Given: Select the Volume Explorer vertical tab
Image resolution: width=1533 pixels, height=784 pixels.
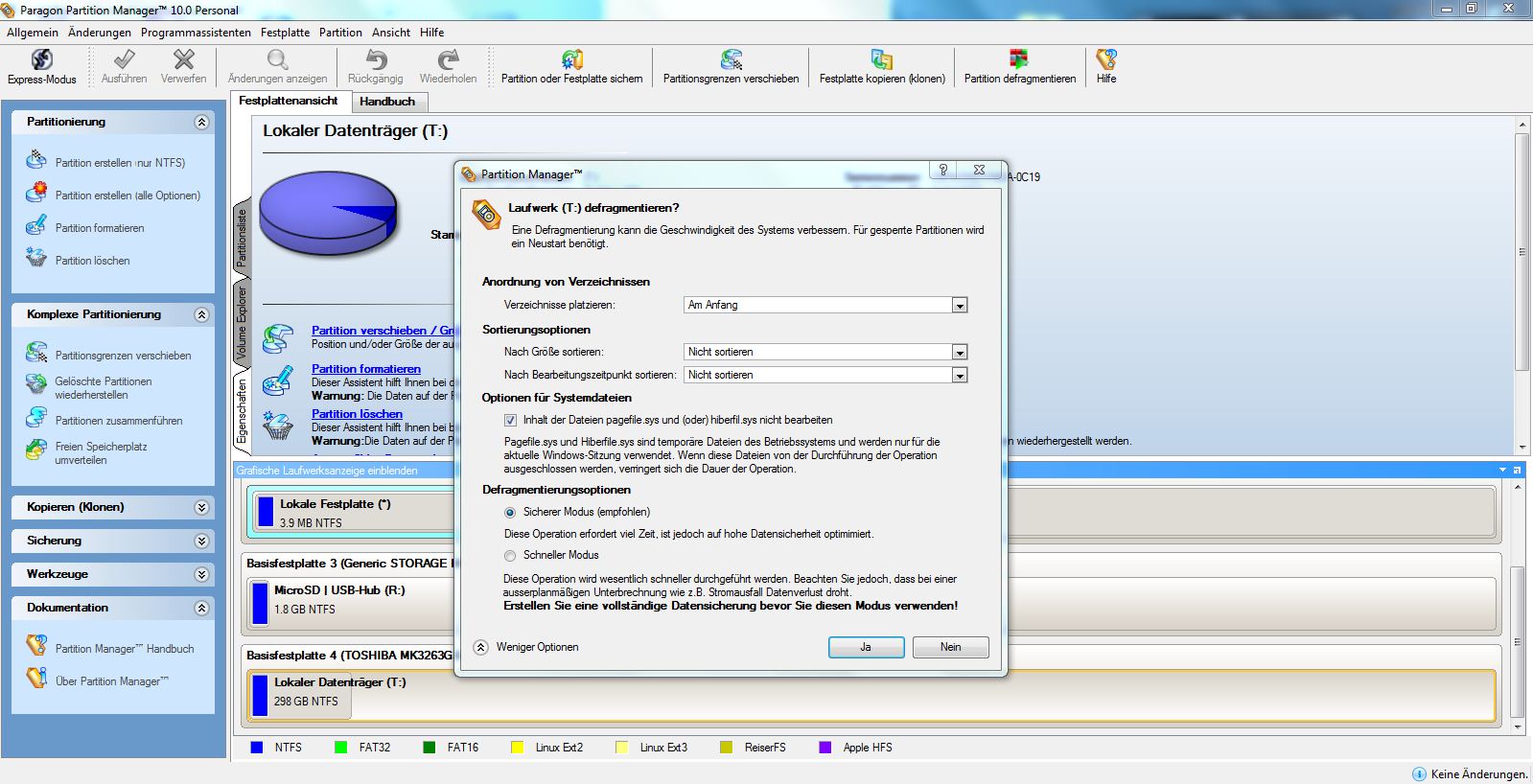Looking at the screenshot, I should pos(242,323).
